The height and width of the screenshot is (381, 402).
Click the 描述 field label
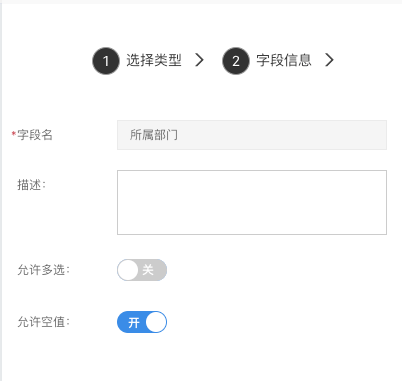click(x=31, y=185)
